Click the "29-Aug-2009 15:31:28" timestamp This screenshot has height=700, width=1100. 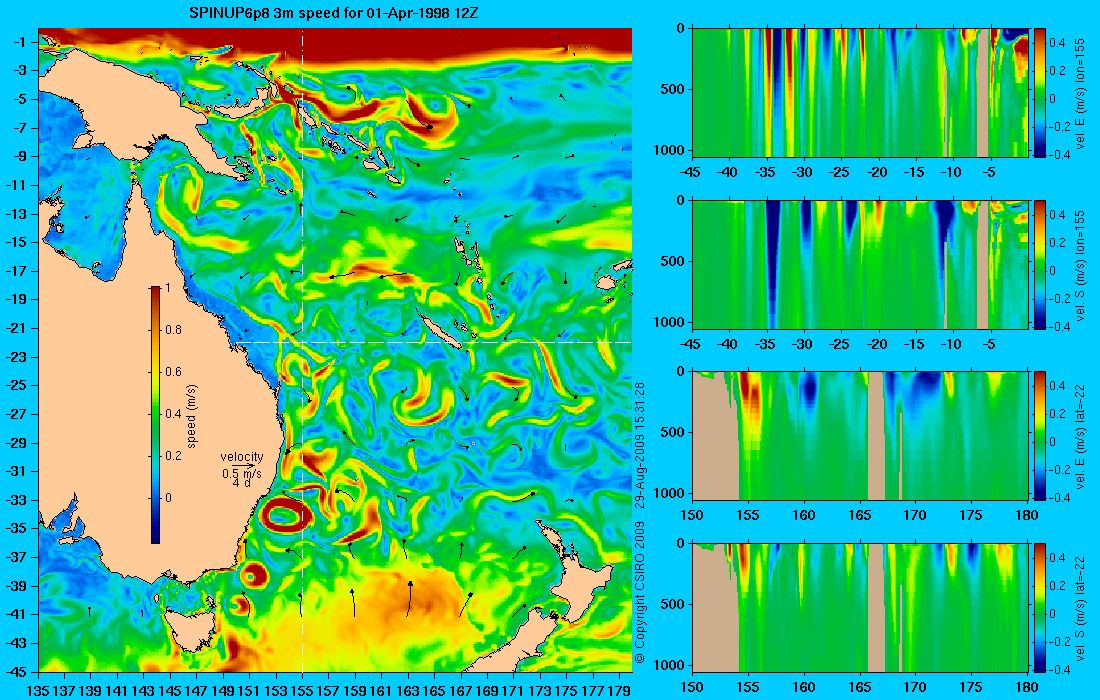coord(639,445)
